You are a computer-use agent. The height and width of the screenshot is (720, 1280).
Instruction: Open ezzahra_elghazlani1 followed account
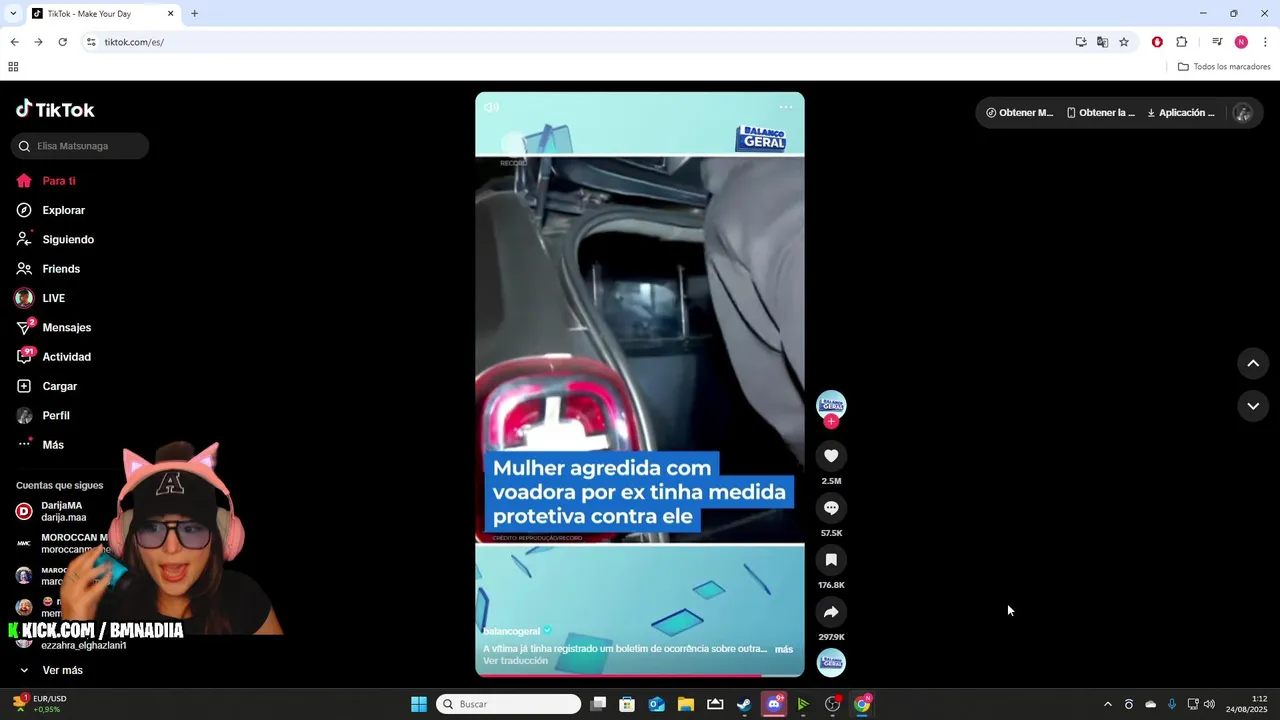click(x=83, y=645)
